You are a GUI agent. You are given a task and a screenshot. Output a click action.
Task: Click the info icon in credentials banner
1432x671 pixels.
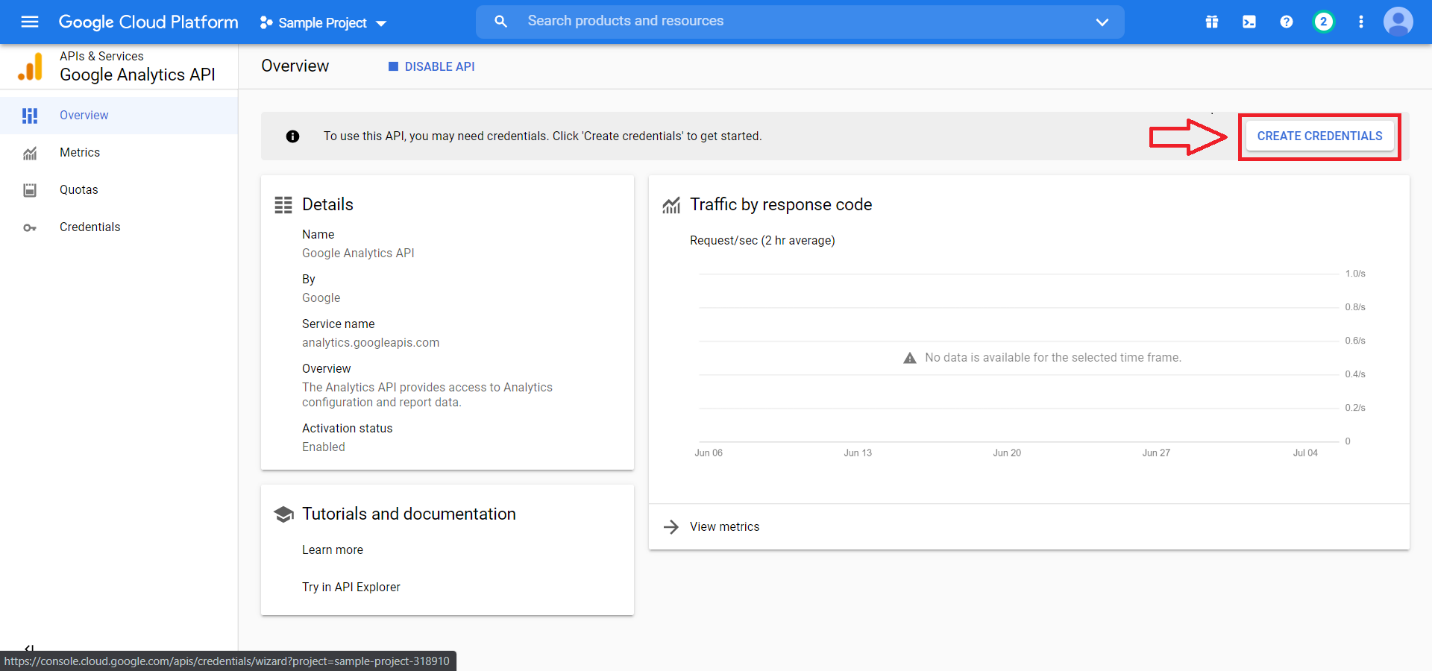click(x=293, y=136)
